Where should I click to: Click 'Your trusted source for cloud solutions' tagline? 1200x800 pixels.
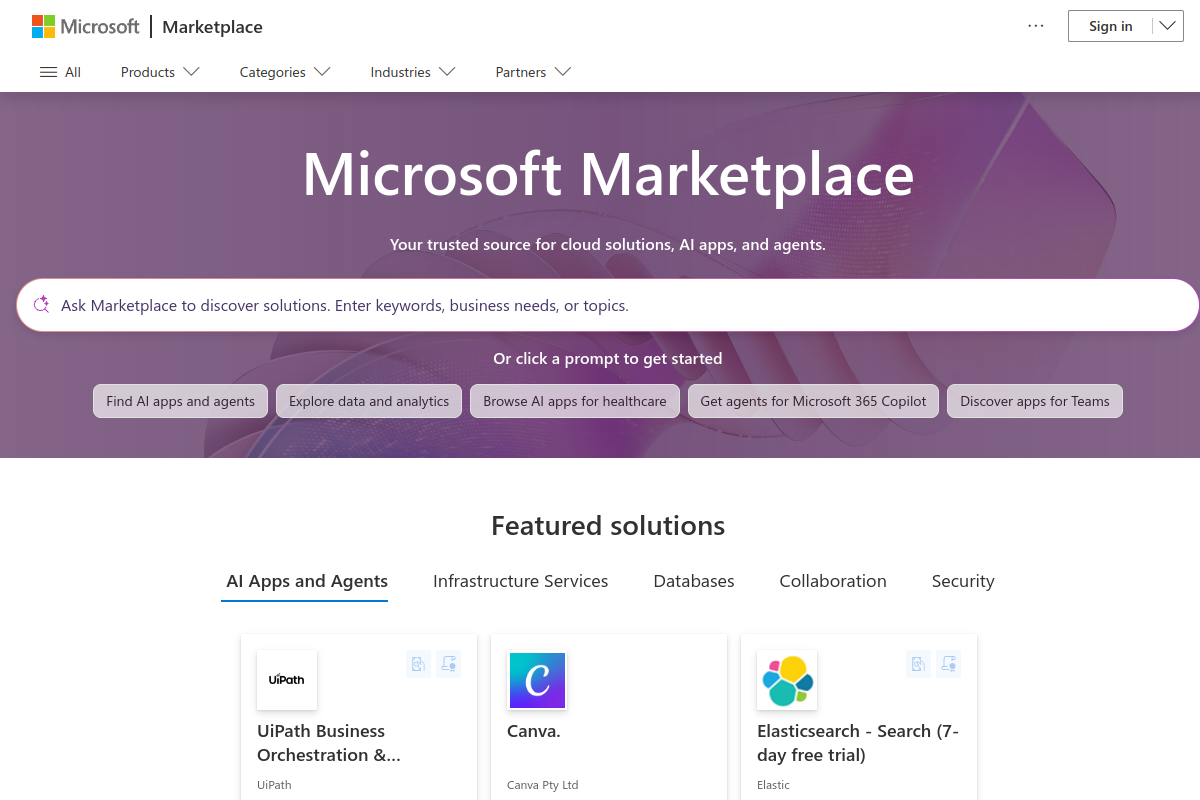(x=608, y=244)
